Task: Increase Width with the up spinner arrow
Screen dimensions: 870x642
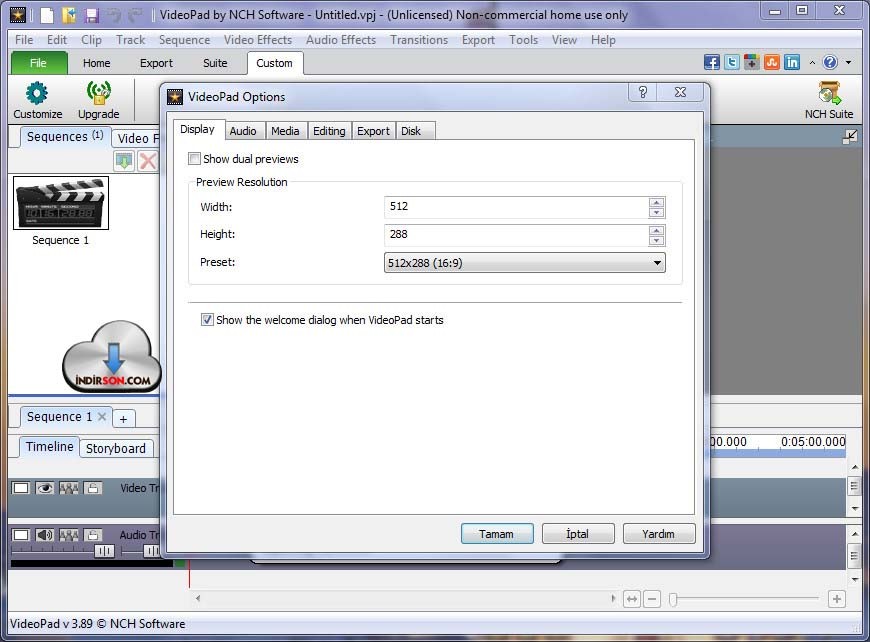Action: click(x=656, y=202)
